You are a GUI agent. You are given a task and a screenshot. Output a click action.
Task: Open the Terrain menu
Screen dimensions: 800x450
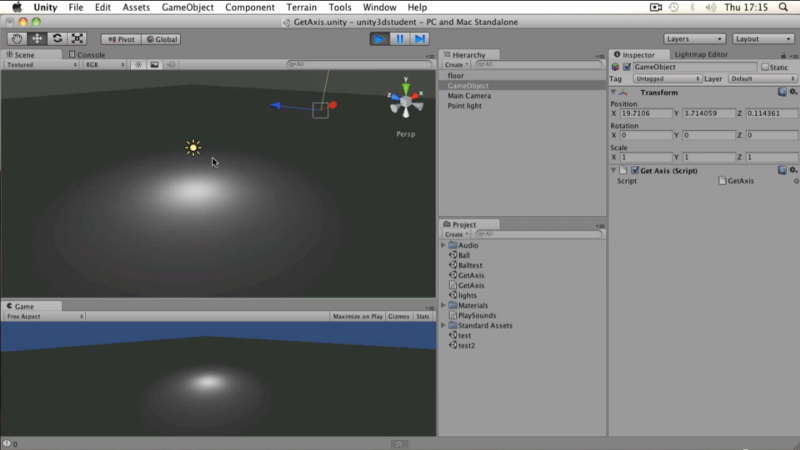tap(302, 7)
